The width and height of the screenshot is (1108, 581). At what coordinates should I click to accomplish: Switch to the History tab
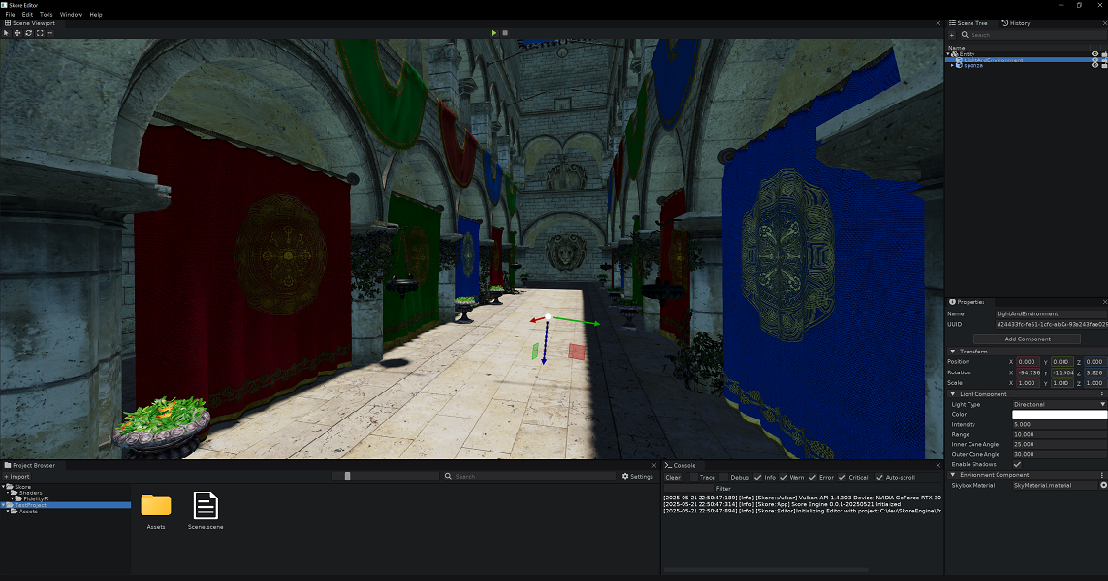pos(1016,23)
